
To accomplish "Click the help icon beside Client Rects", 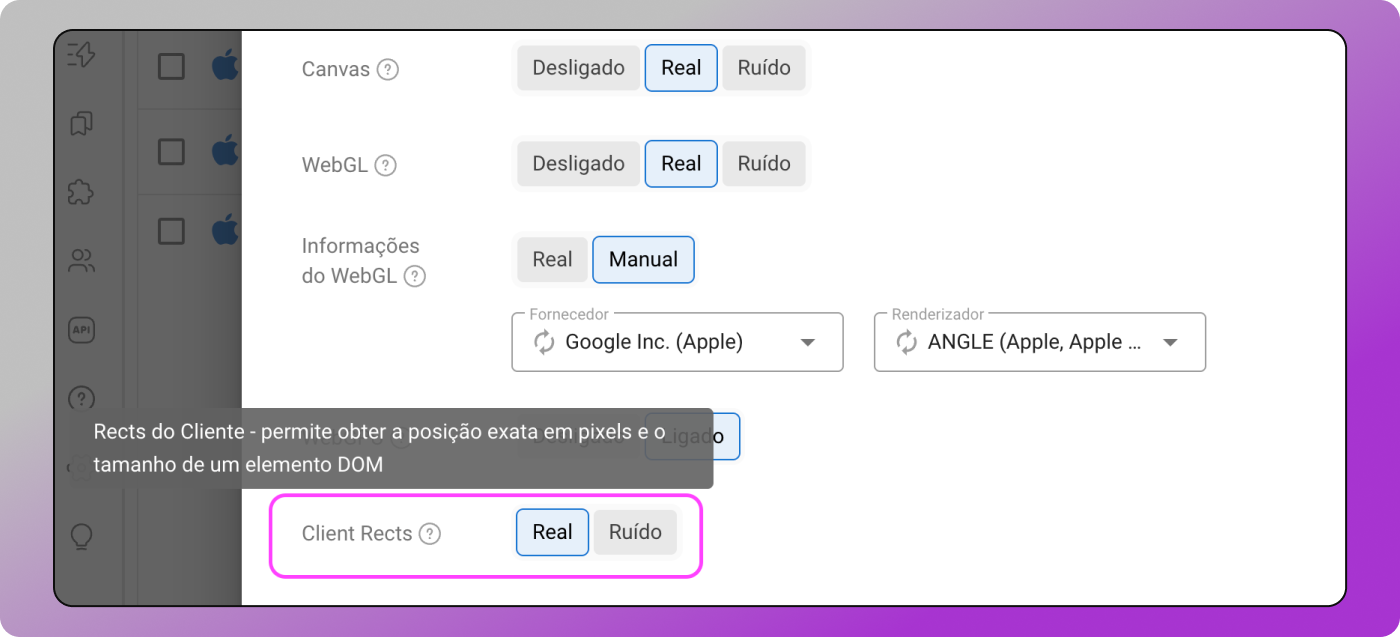I will tap(430, 534).
